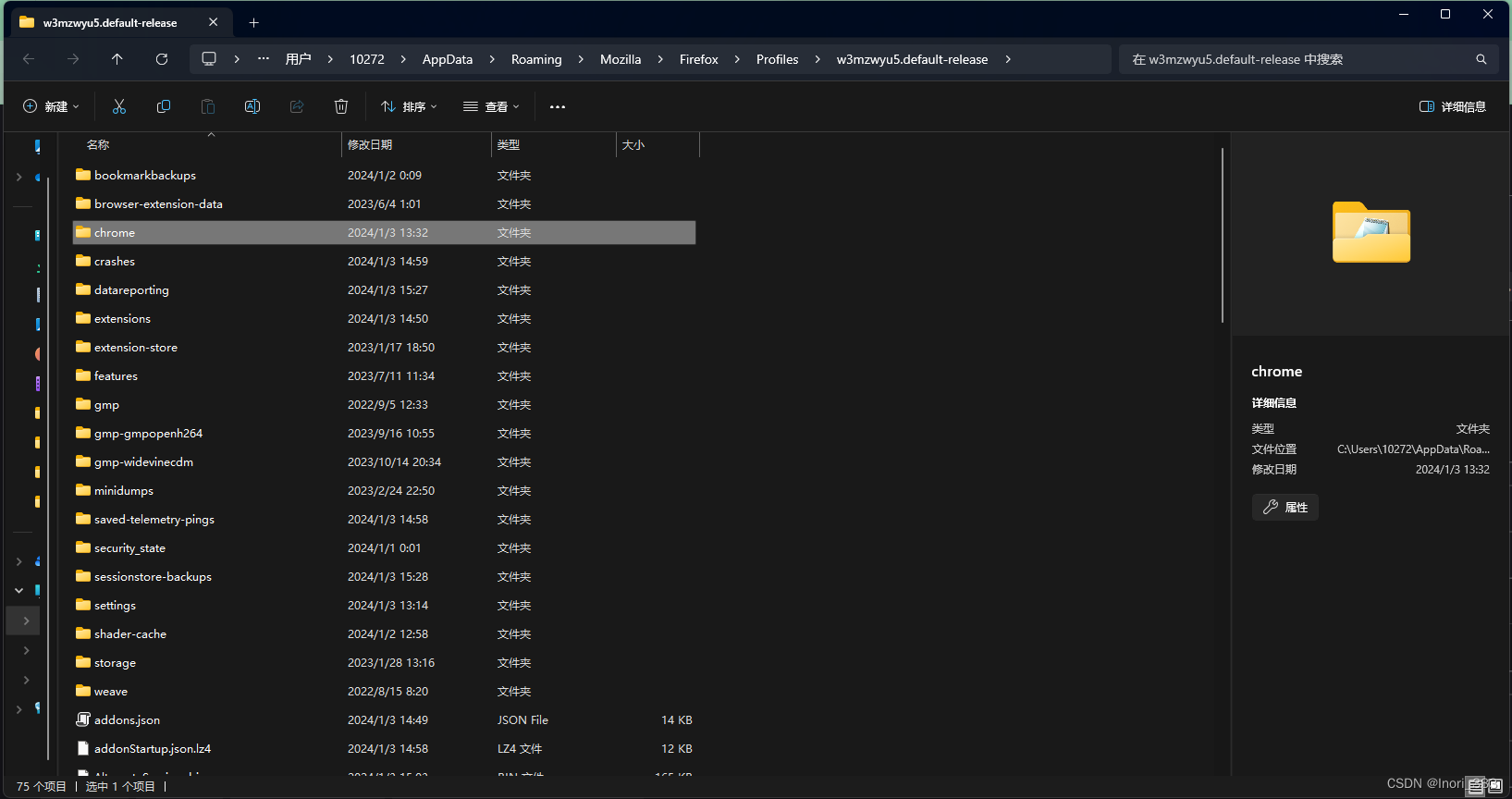Image resolution: width=1512 pixels, height=799 pixels.
Task: Select the security_state folder
Action: pyautogui.click(x=384, y=547)
